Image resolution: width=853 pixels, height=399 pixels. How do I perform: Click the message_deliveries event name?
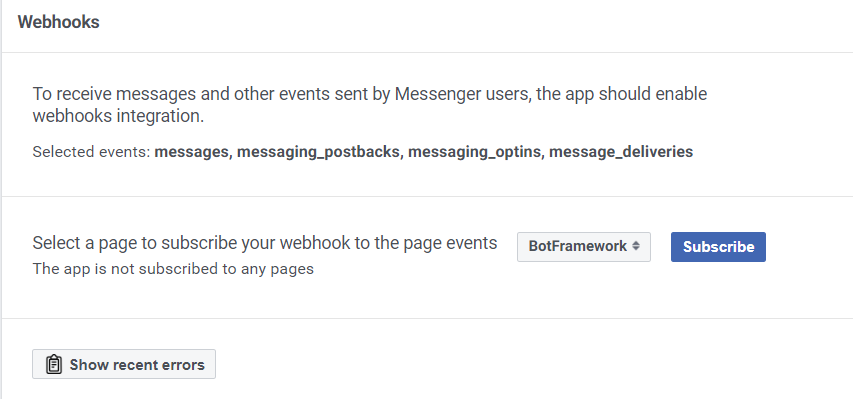click(x=621, y=152)
